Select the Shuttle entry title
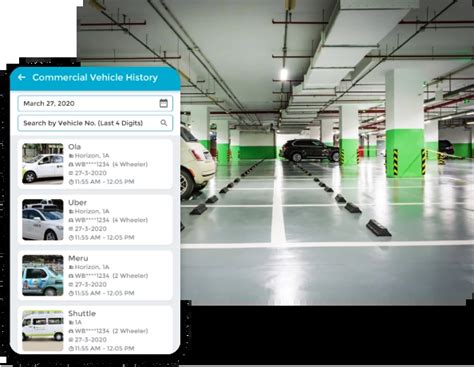Screen dimensions: 474x367 [x=82, y=314]
